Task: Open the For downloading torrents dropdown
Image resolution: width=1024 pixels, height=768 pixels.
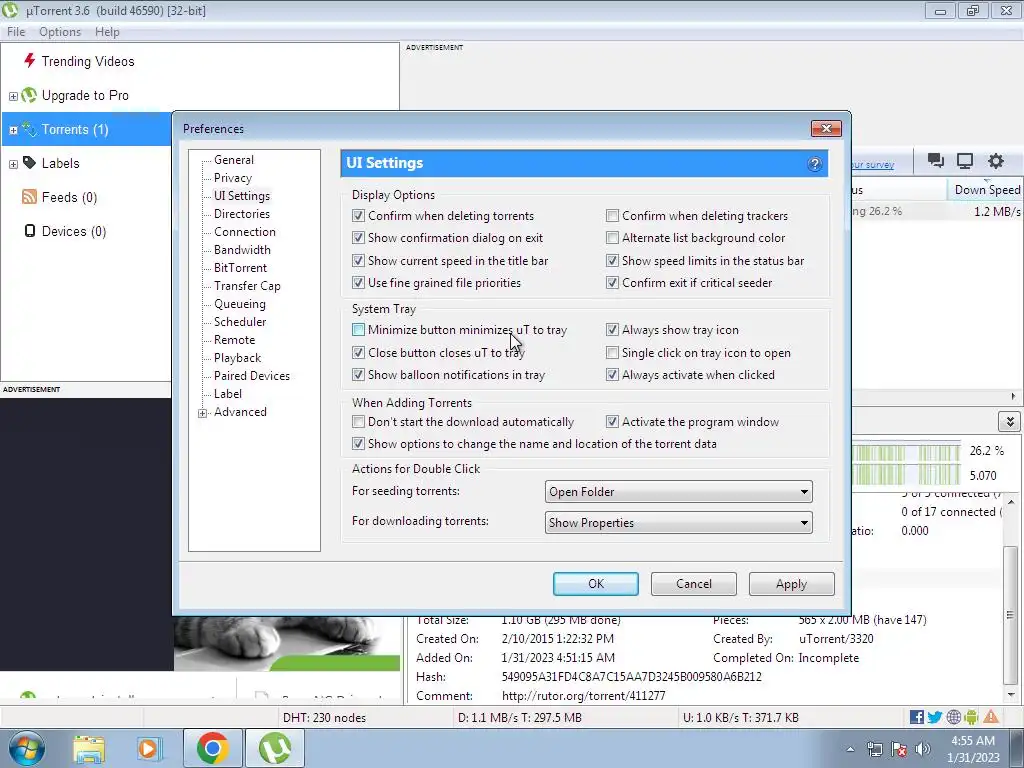Action: pyautogui.click(x=679, y=522)
